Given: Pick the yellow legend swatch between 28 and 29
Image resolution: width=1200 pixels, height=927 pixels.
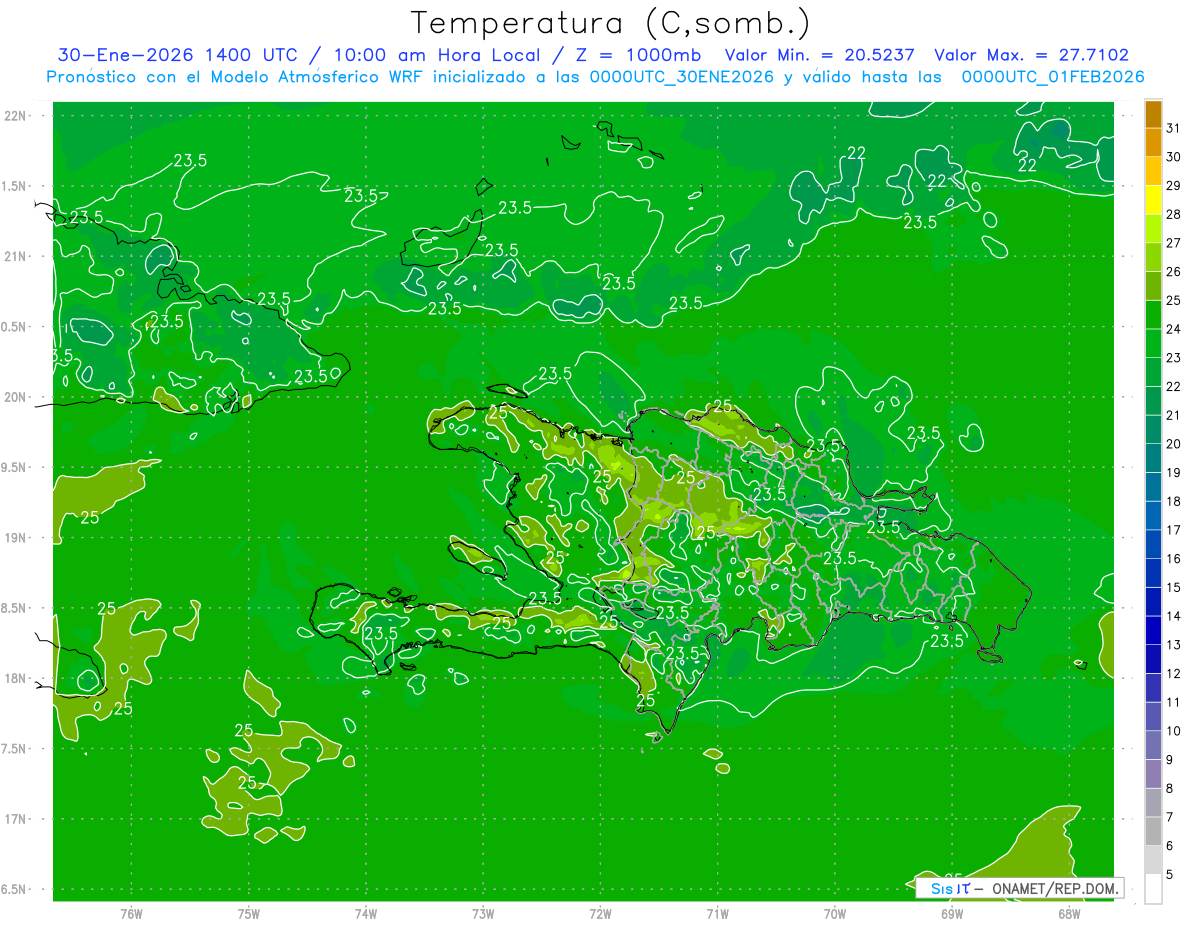Looking at the screenshot, I should pyautogui.click(x=1153, y=200).
